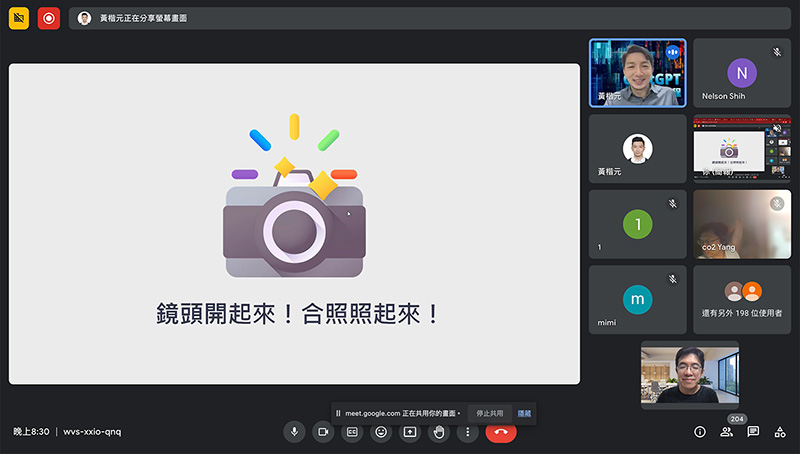Click the camera illustration in shared slide
Viewport: 800px width, 454px height.
coord(294,196)
